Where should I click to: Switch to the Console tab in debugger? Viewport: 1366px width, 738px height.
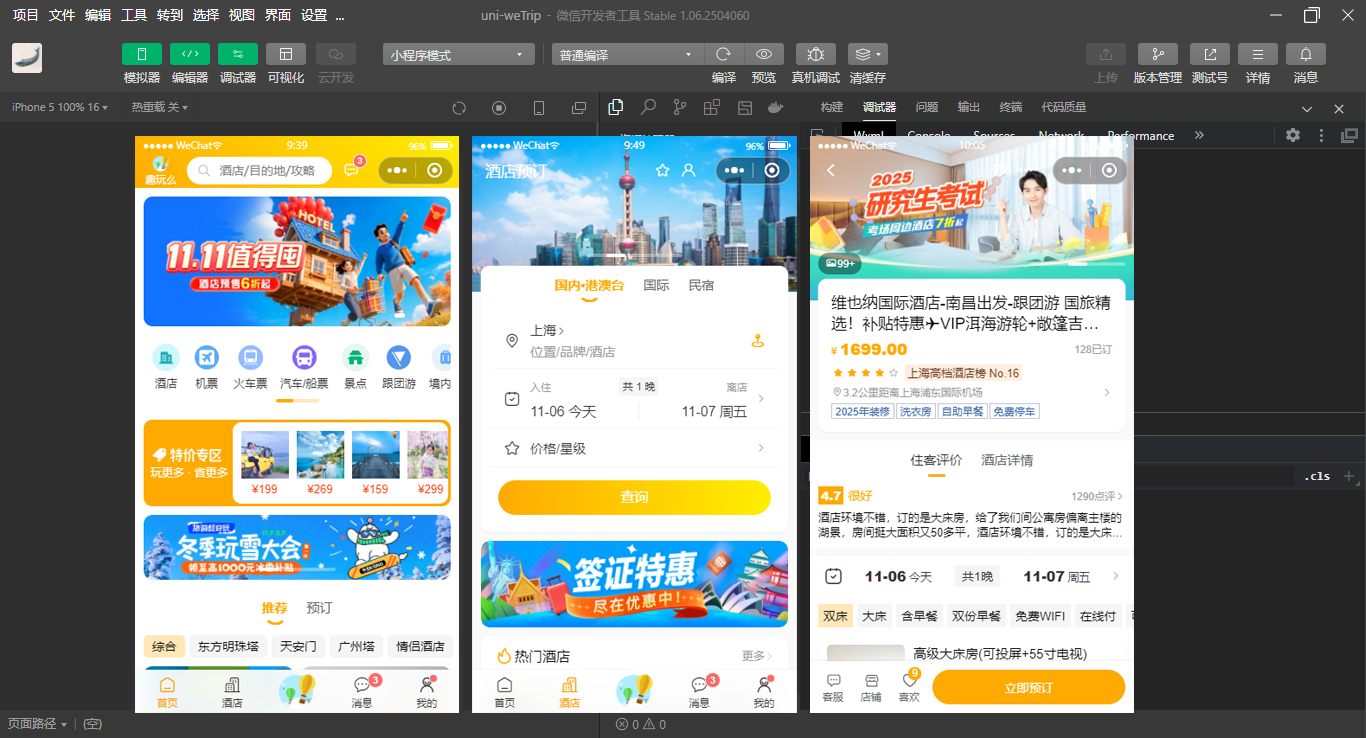928,135
